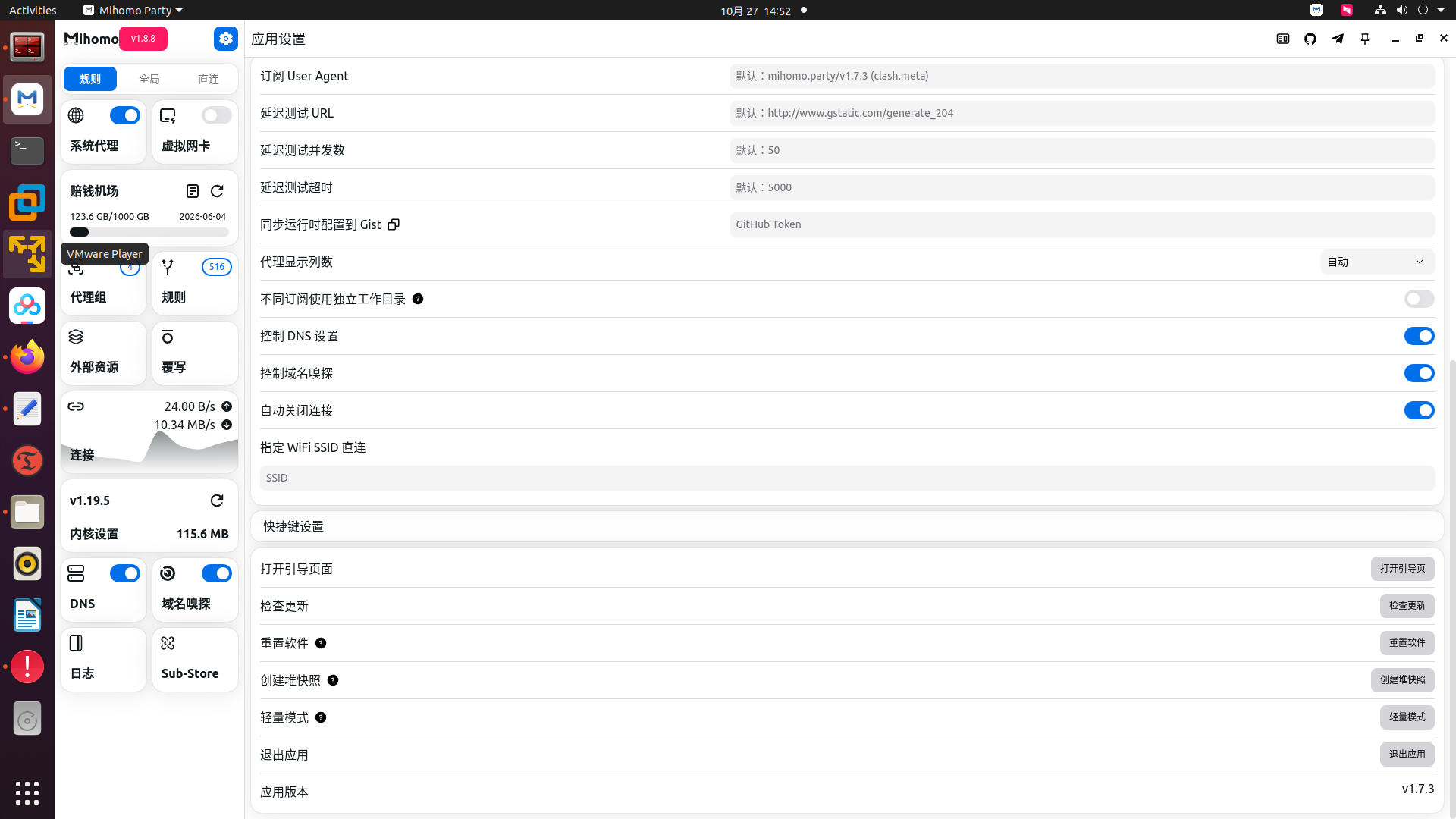Open the Sub-Store card

(195, 659)
